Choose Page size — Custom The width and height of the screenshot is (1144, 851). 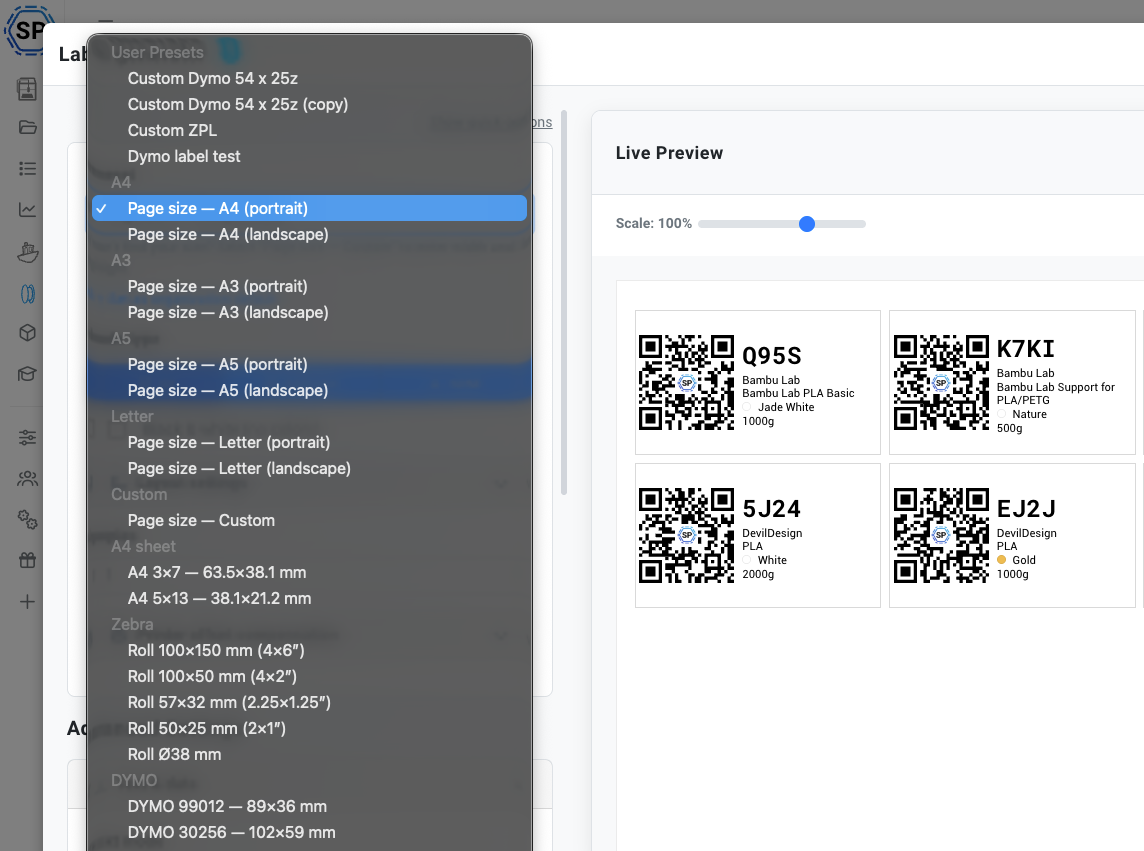309,520
